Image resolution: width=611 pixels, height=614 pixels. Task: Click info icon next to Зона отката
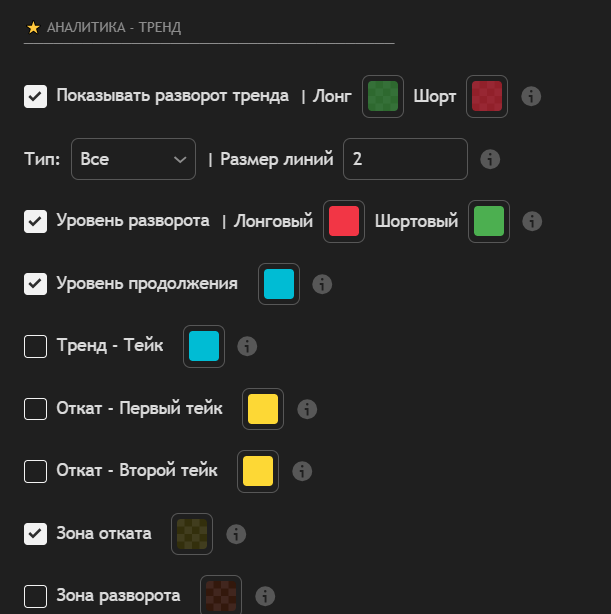click(x=236, y=533)
